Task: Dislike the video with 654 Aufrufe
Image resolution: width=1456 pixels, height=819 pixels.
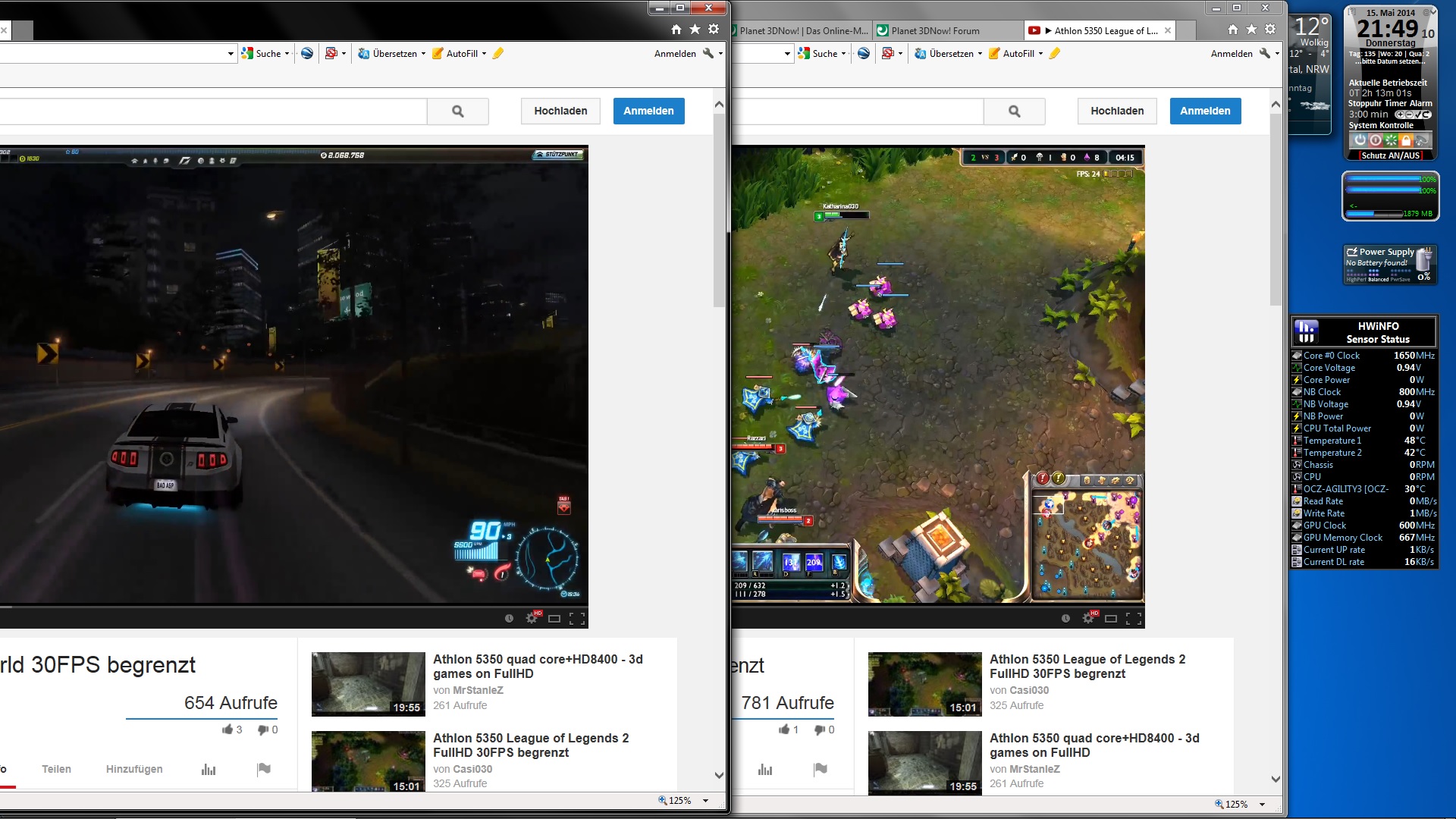Action: 263,730
